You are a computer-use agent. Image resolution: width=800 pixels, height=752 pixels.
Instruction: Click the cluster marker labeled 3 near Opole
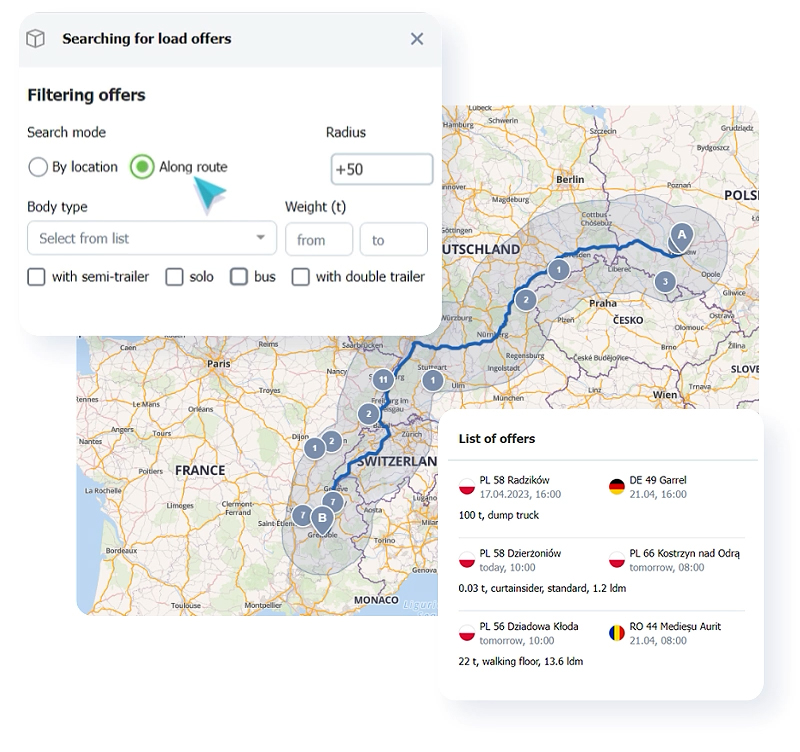(665, 281)
